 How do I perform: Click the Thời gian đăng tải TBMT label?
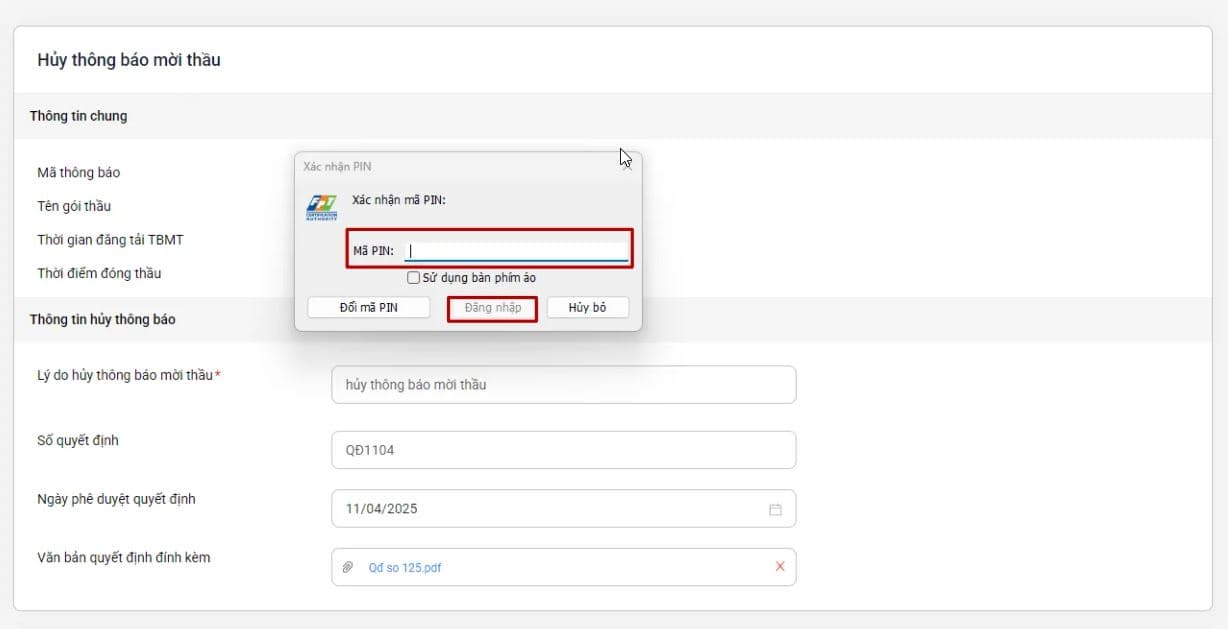[110, 240]
